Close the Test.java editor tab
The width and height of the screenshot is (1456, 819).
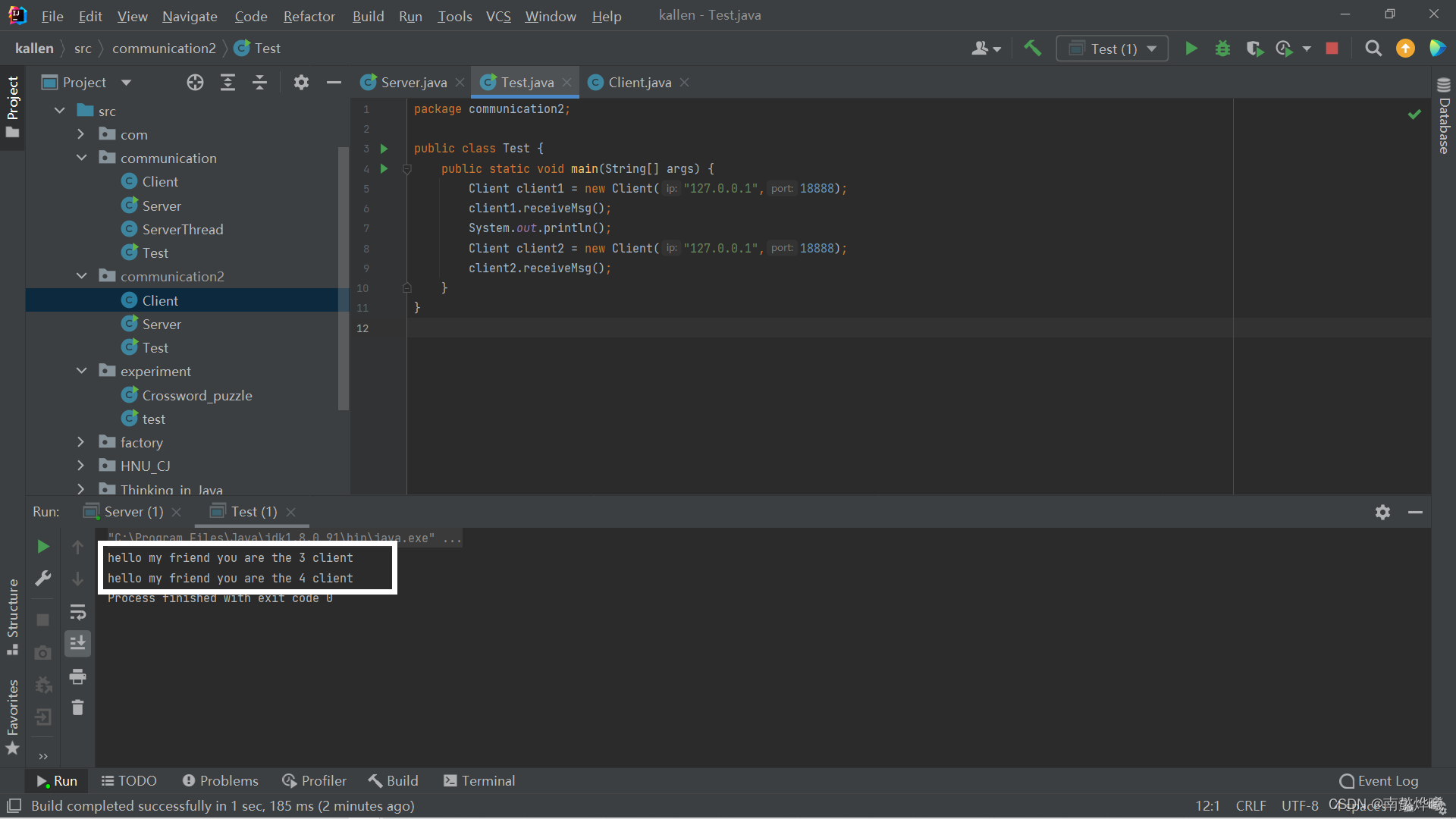click(566, 83)
